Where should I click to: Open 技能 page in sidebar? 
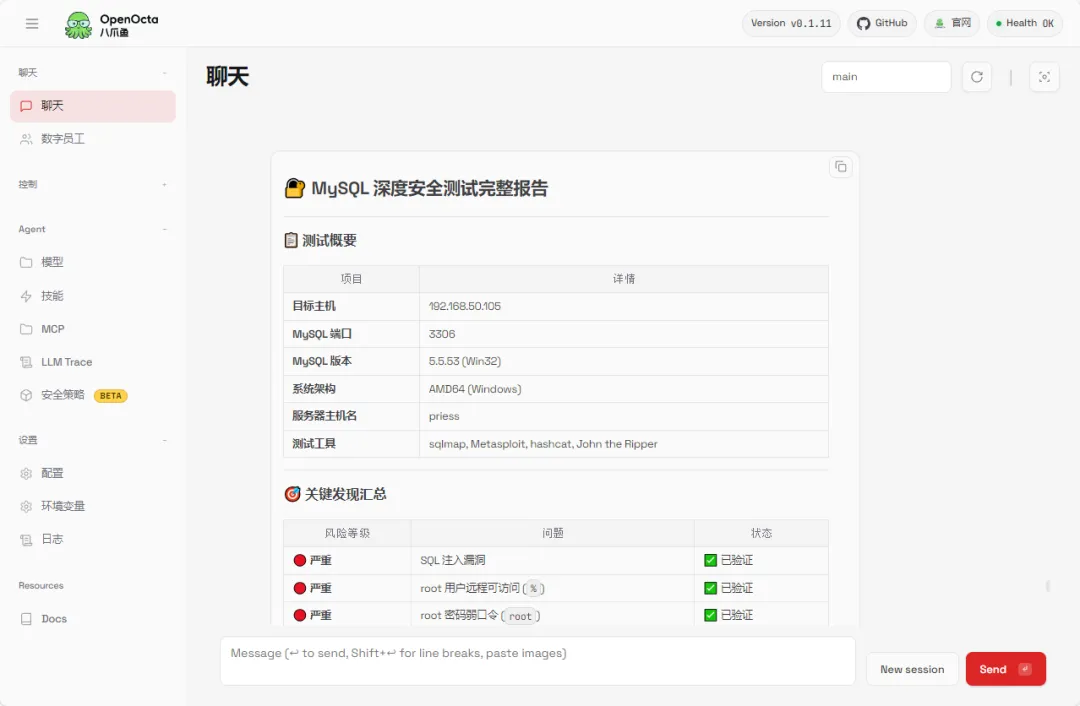click(93, 296)
